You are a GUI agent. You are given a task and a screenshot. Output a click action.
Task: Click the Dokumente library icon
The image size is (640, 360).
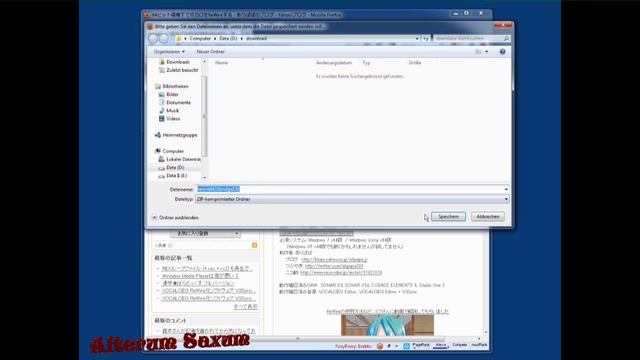coord(162,102)
